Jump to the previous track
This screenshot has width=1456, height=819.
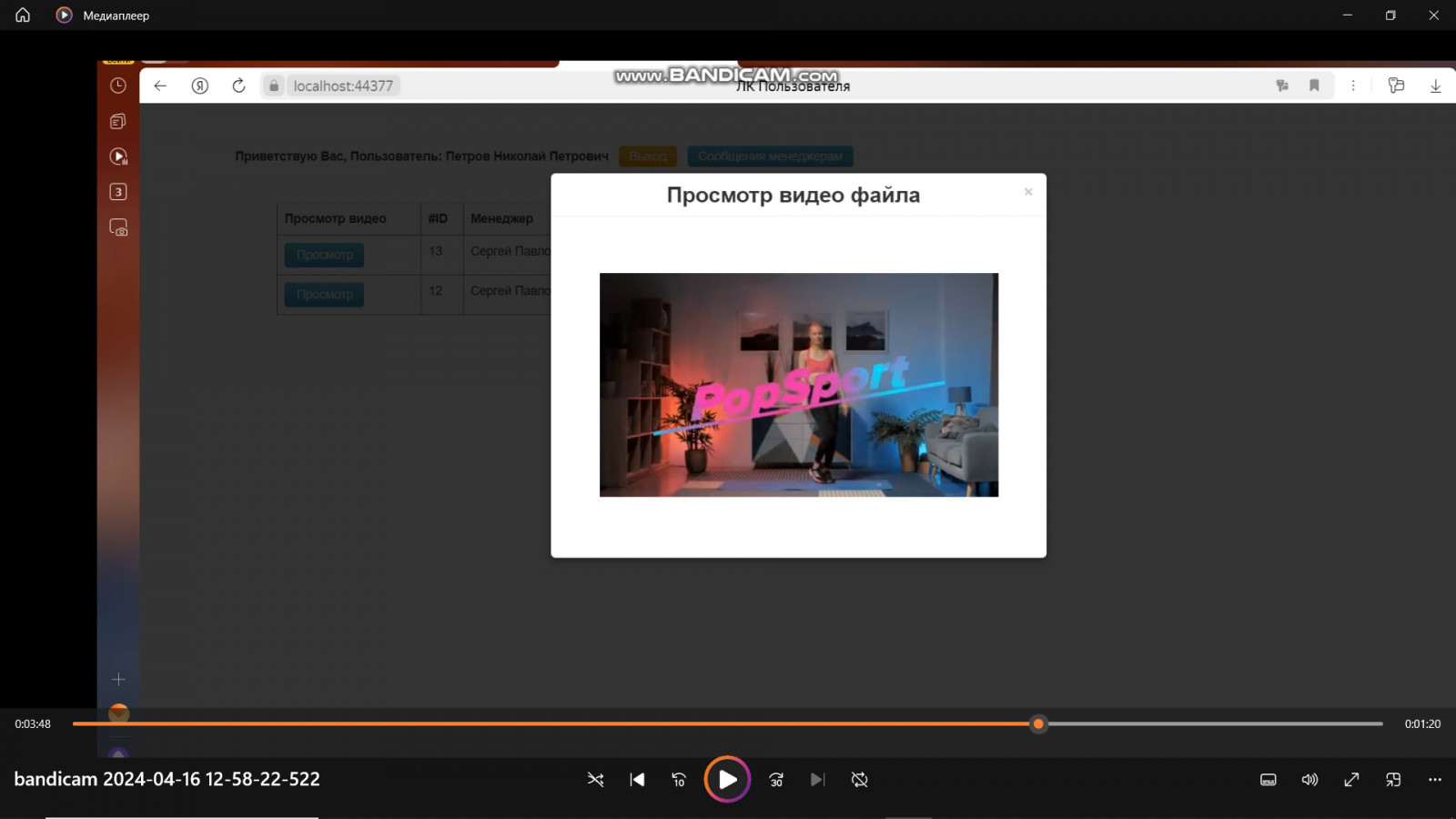click(637, 780)
